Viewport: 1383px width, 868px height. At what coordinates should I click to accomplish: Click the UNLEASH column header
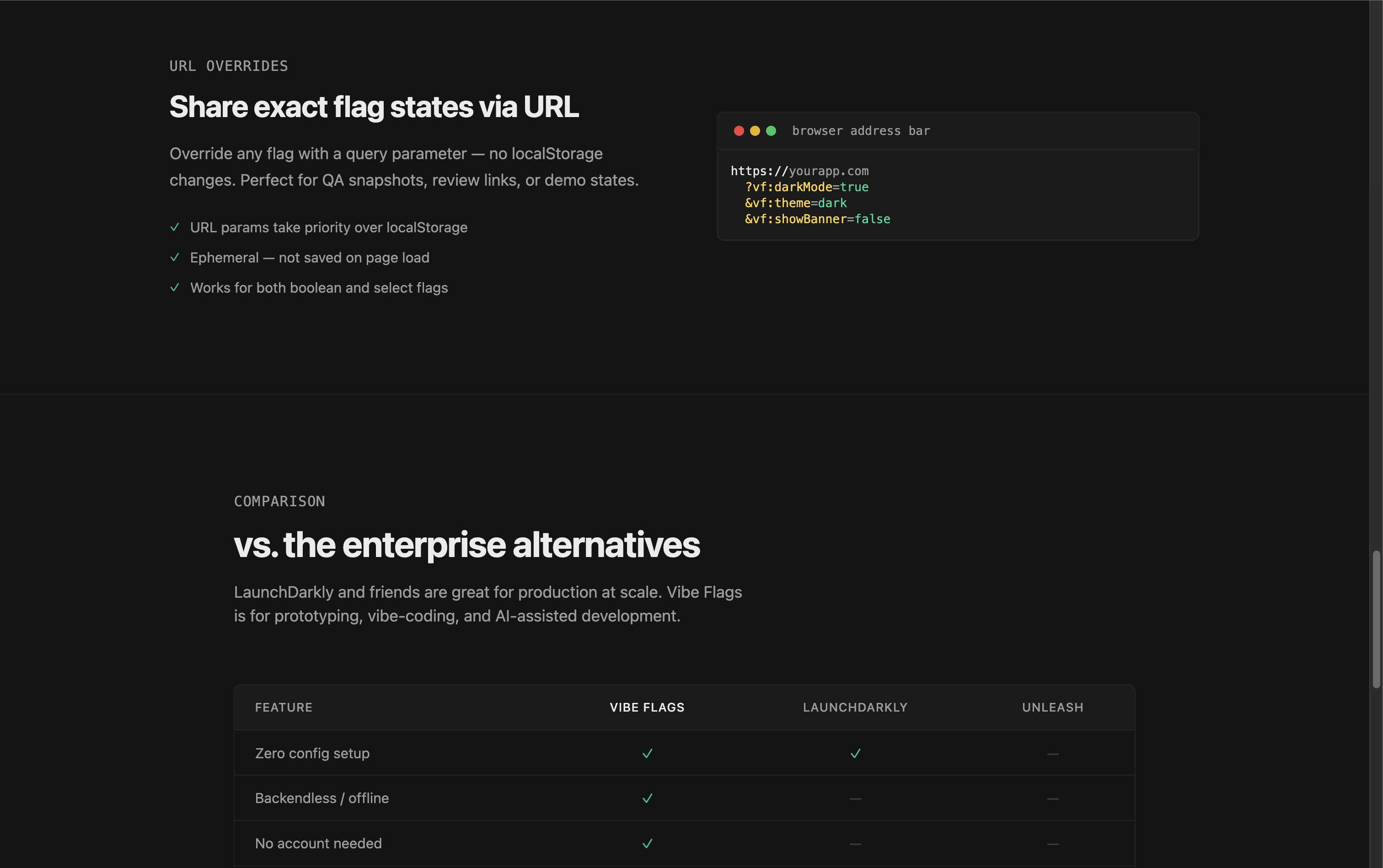1052,707
